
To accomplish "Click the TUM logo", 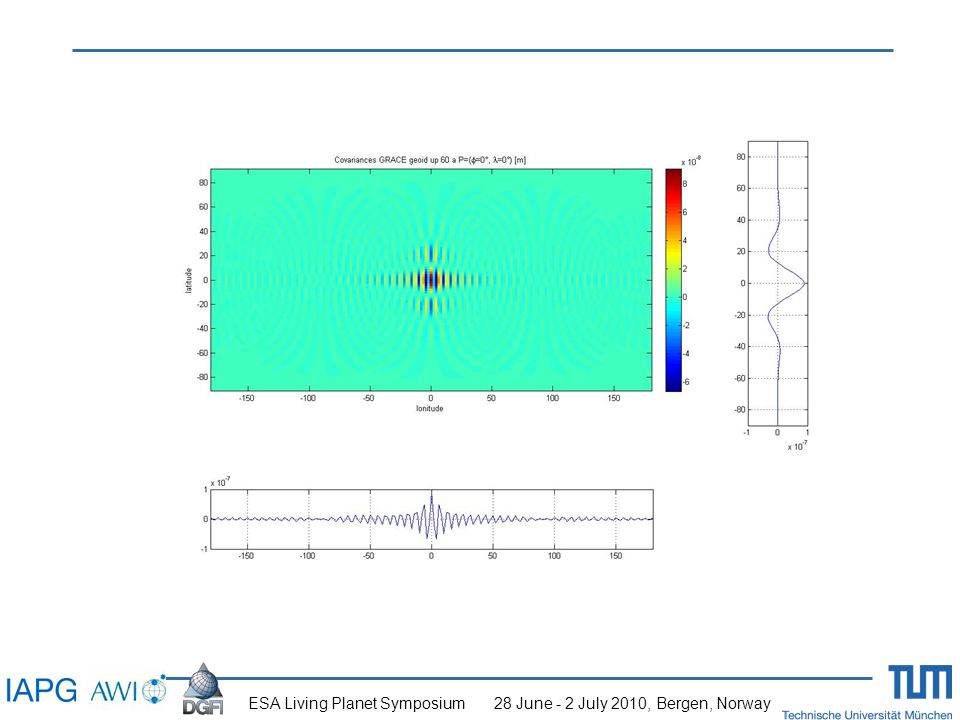I will point(920,681).
